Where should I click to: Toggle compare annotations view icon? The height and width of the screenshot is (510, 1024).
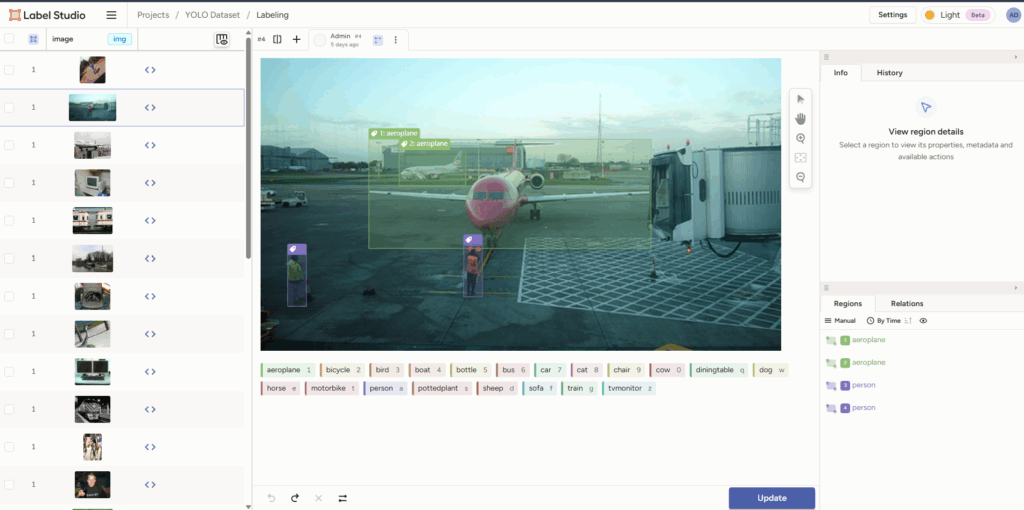tap(278, 39)
